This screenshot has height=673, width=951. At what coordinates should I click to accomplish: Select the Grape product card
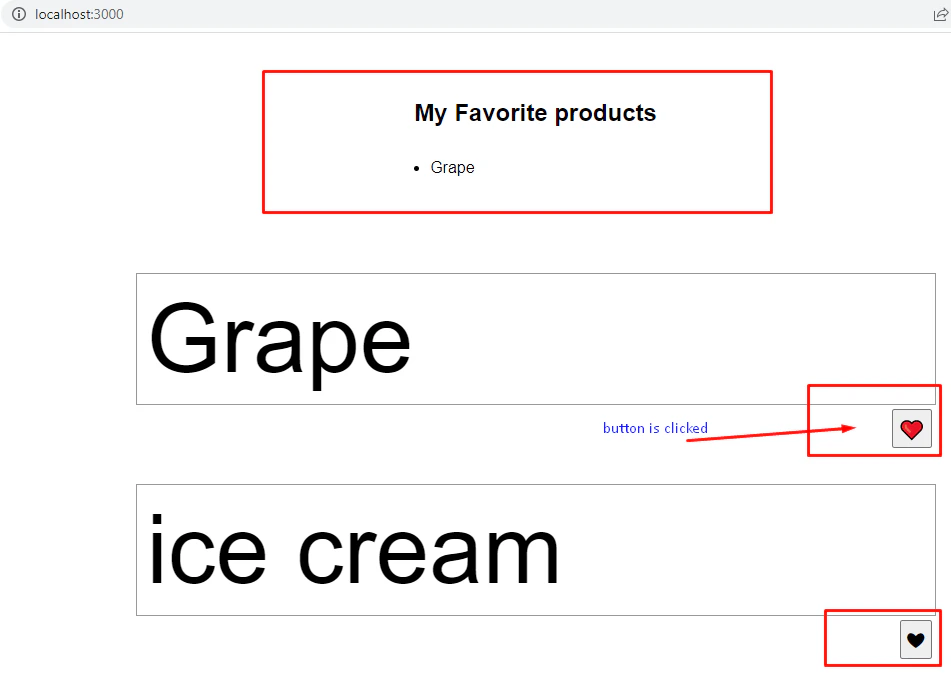536,339
